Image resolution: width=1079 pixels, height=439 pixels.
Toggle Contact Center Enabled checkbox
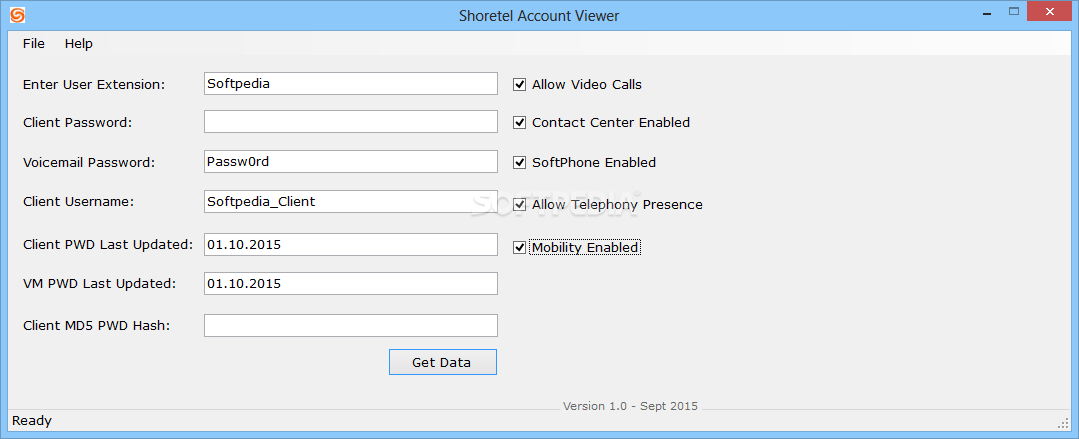[x=520, y=122]
